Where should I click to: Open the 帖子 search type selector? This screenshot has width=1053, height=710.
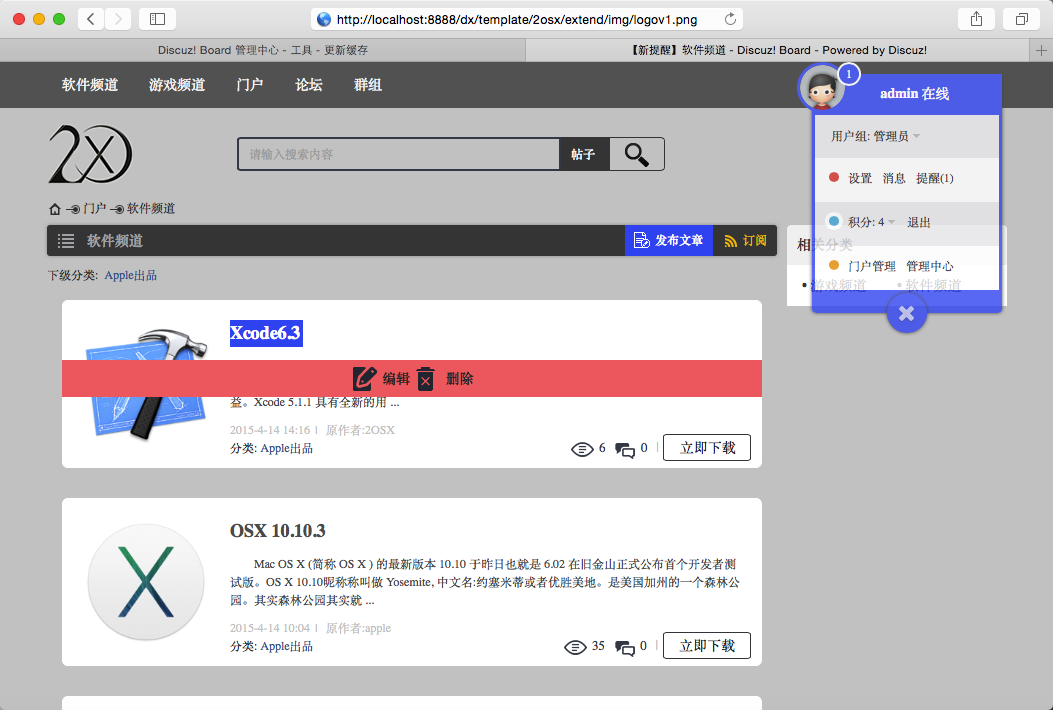coord(584,154)
